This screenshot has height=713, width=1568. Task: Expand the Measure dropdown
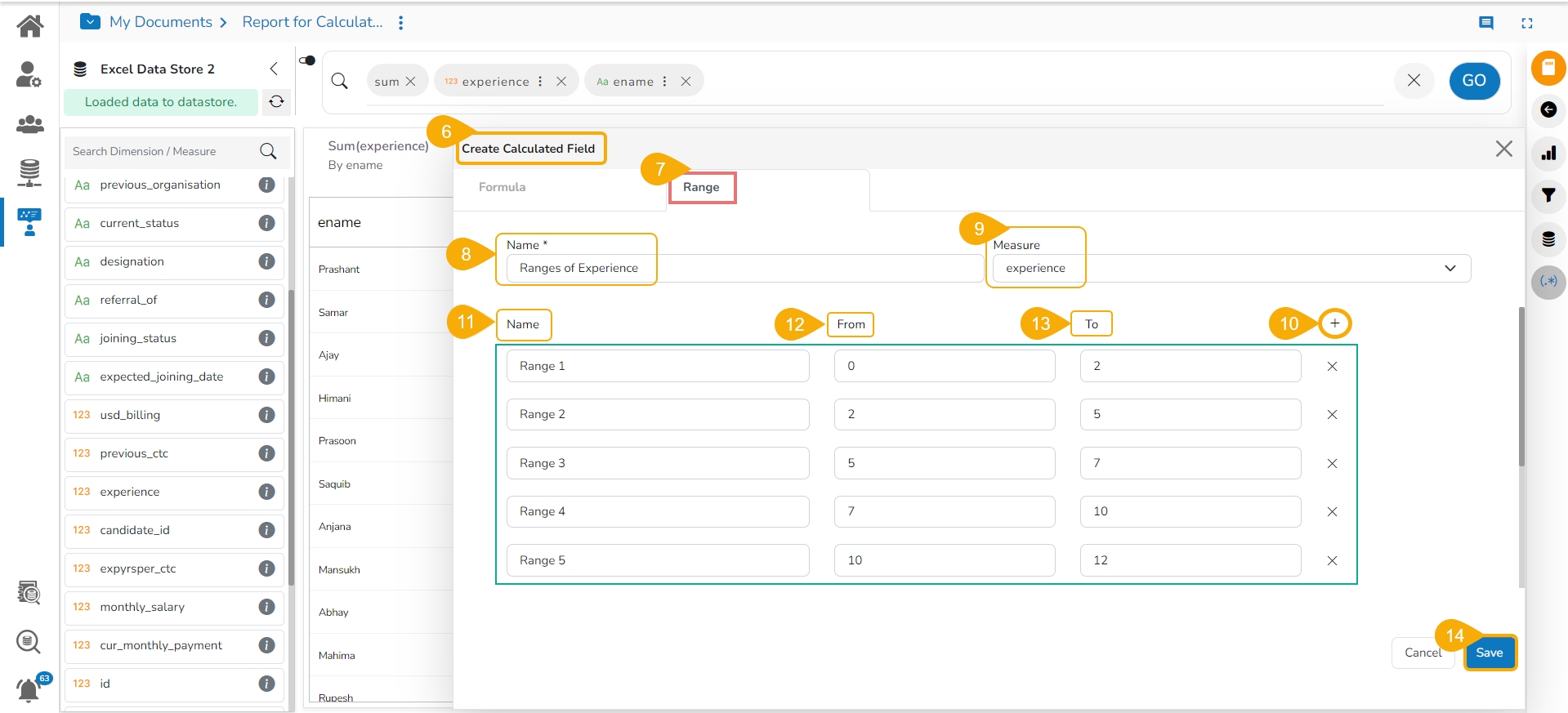coord(1450,268)
